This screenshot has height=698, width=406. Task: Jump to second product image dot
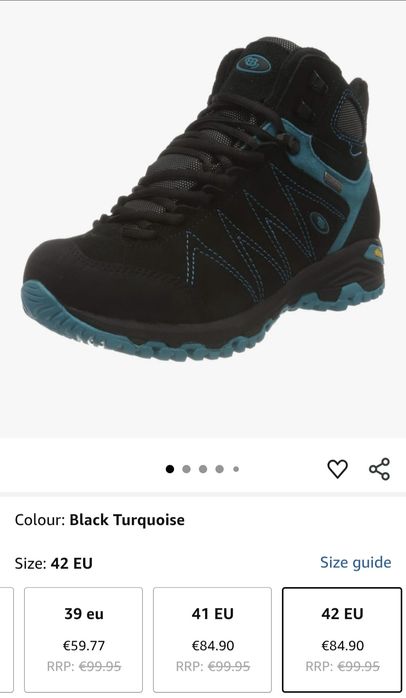pyautogui.click(x=187, y=469)
